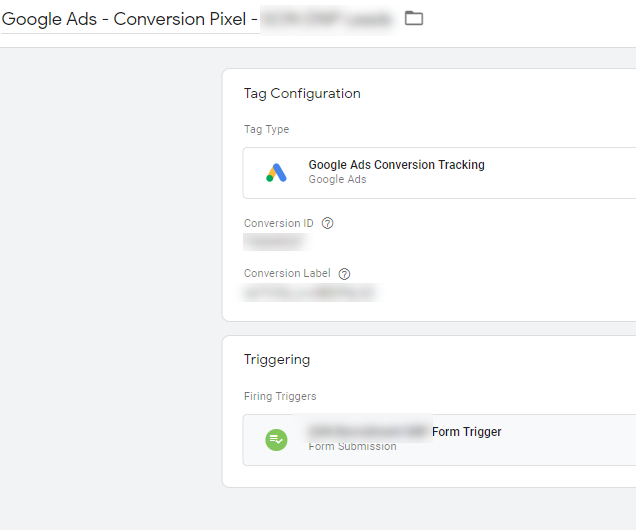Click the Google Ads subtitle under tag type
Screen dimensions: 636x530
tap(337, 180)
